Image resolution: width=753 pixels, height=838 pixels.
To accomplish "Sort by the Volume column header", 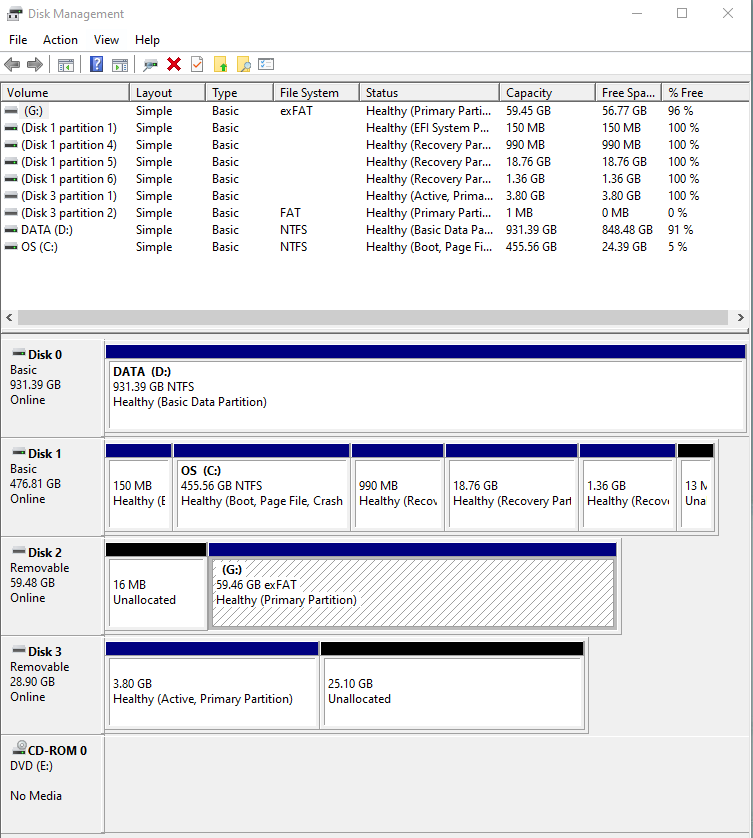I will click(x=65, y=92).
